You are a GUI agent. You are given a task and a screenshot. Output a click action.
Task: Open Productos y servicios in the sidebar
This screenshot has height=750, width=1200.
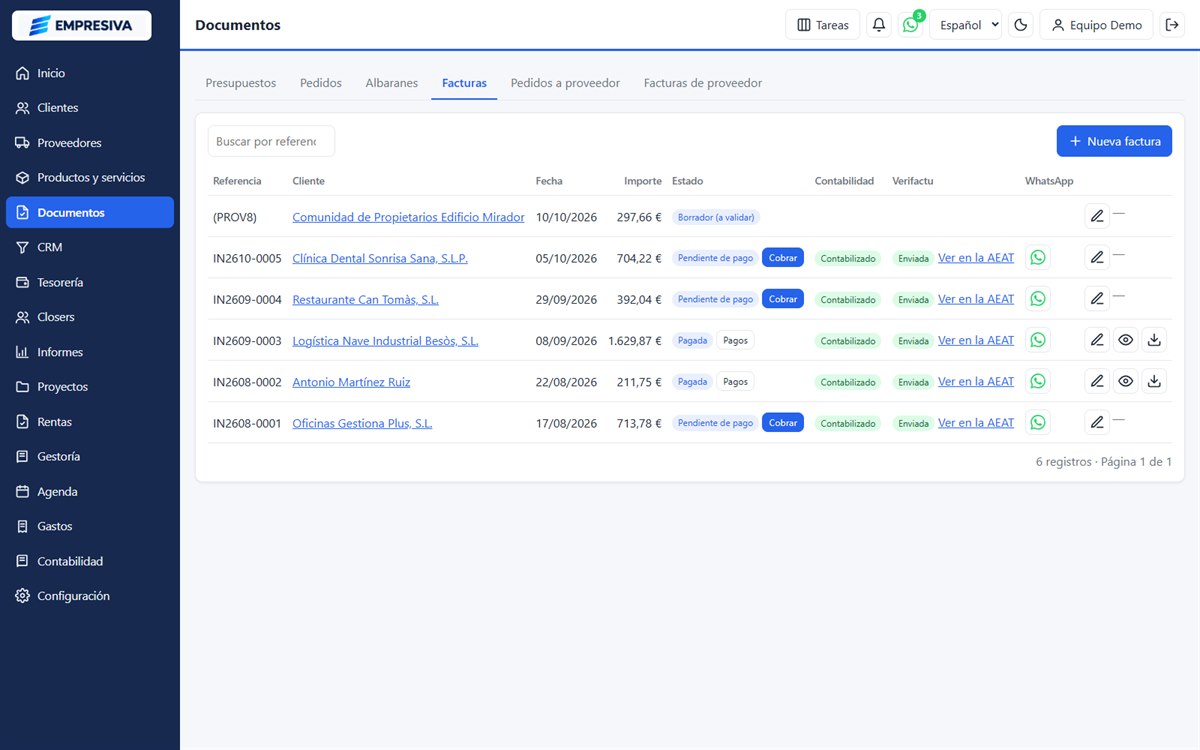(90, 177)
